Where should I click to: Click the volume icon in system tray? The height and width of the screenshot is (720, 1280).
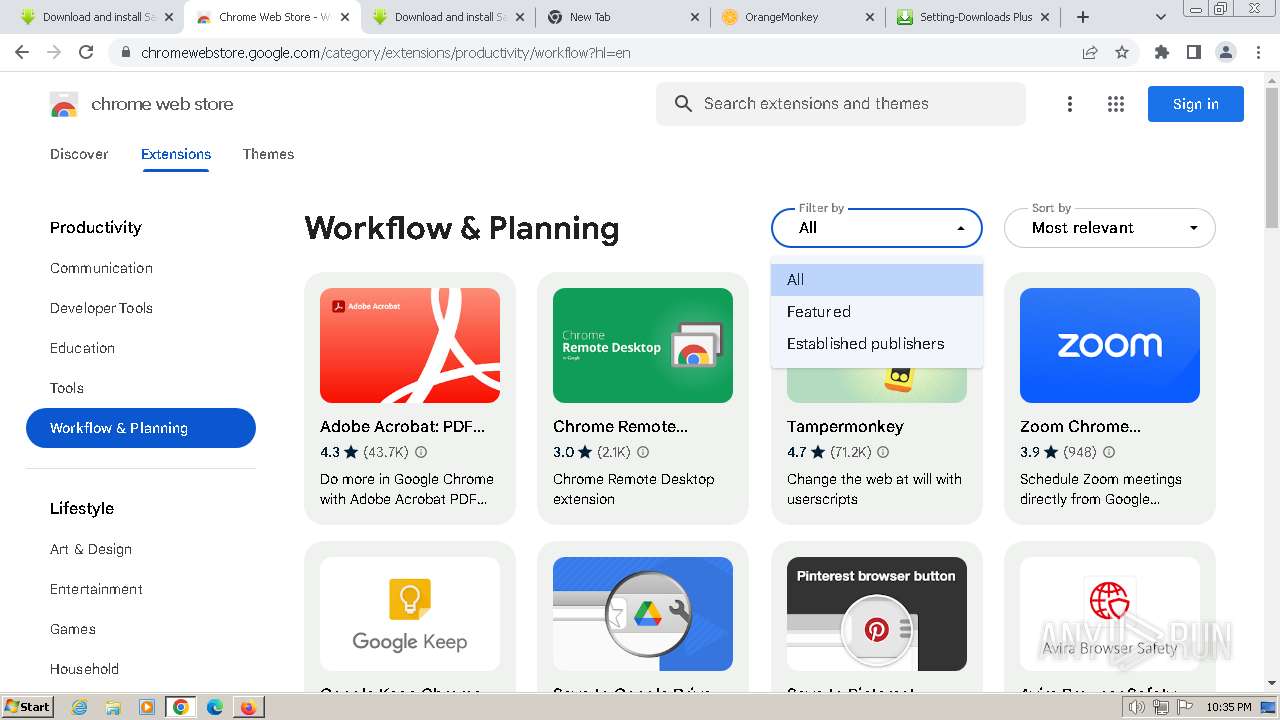(1136, 707)
